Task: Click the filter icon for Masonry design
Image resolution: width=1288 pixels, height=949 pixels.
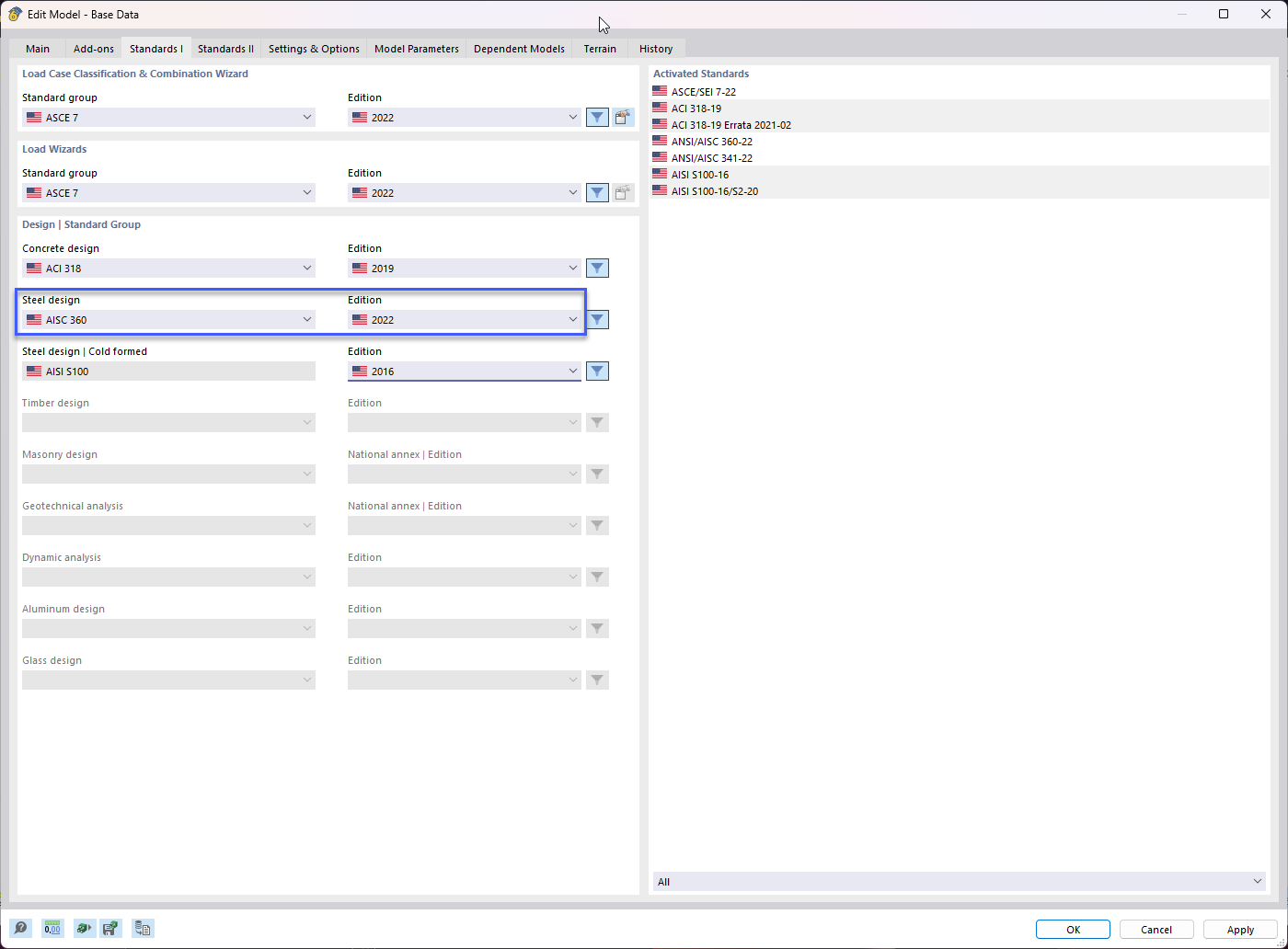Action: (x=597, y=474)
